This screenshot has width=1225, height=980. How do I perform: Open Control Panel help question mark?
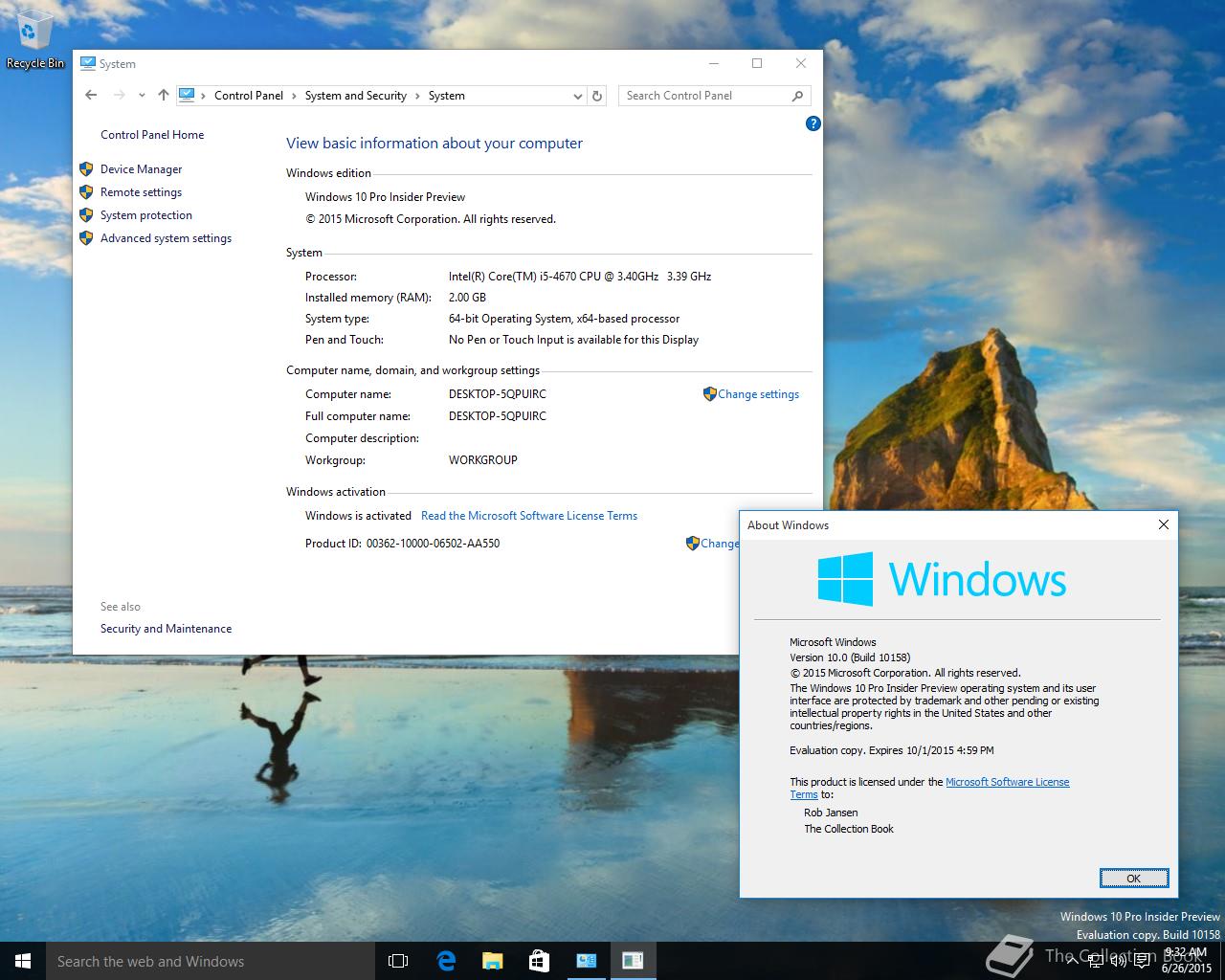(813, 123)
